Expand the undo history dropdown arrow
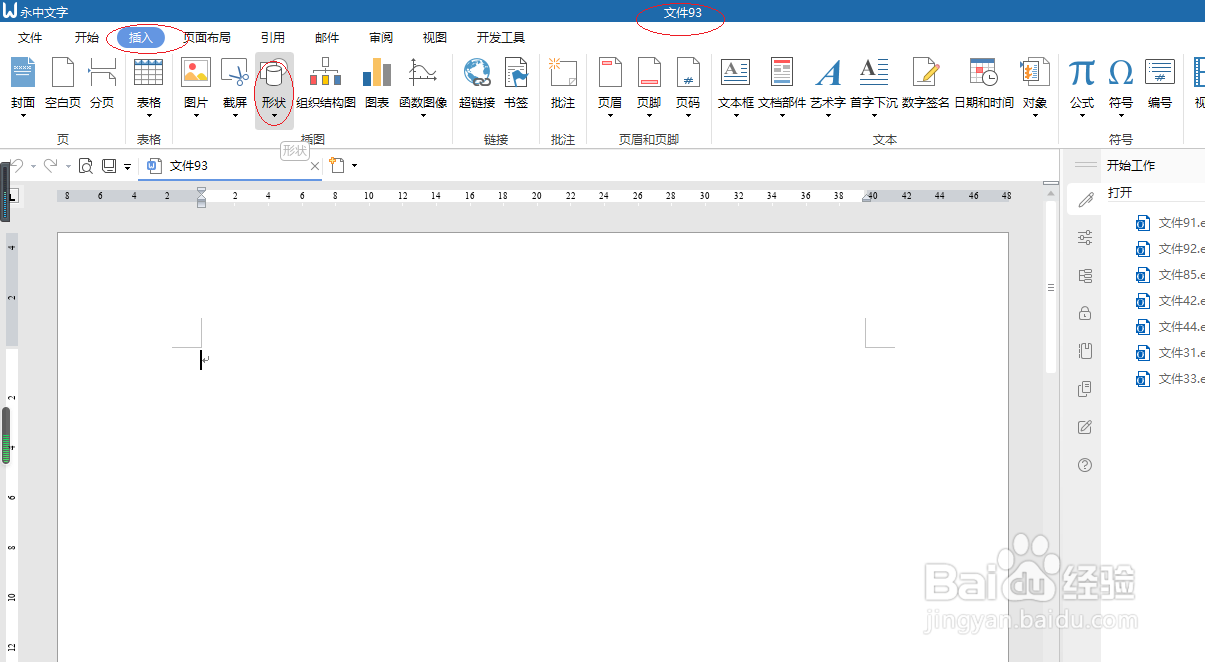 tap(33, 166)
